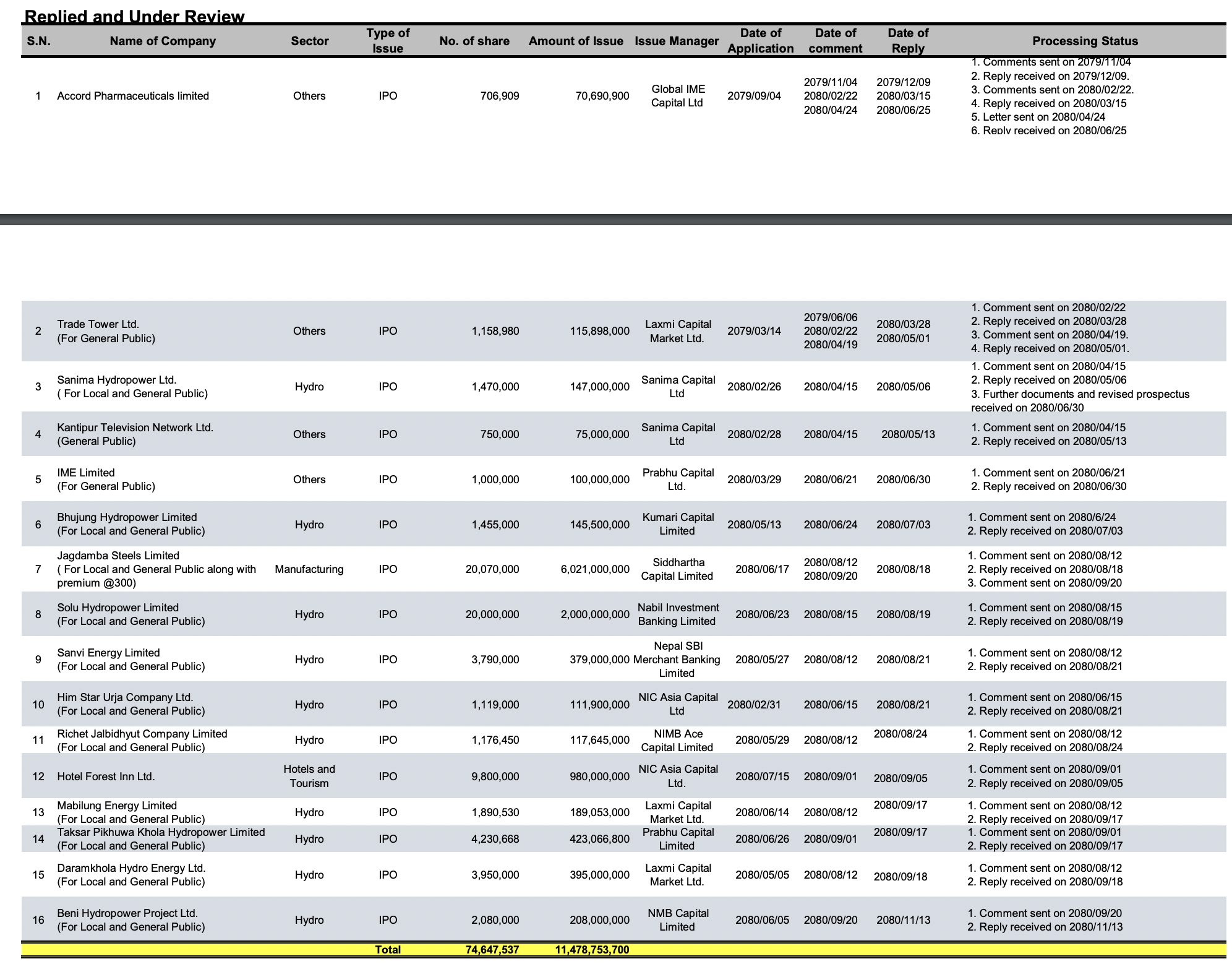Click the dark page separator bar
Screen dimensions: 1232x964
click(x=616, y=219)
